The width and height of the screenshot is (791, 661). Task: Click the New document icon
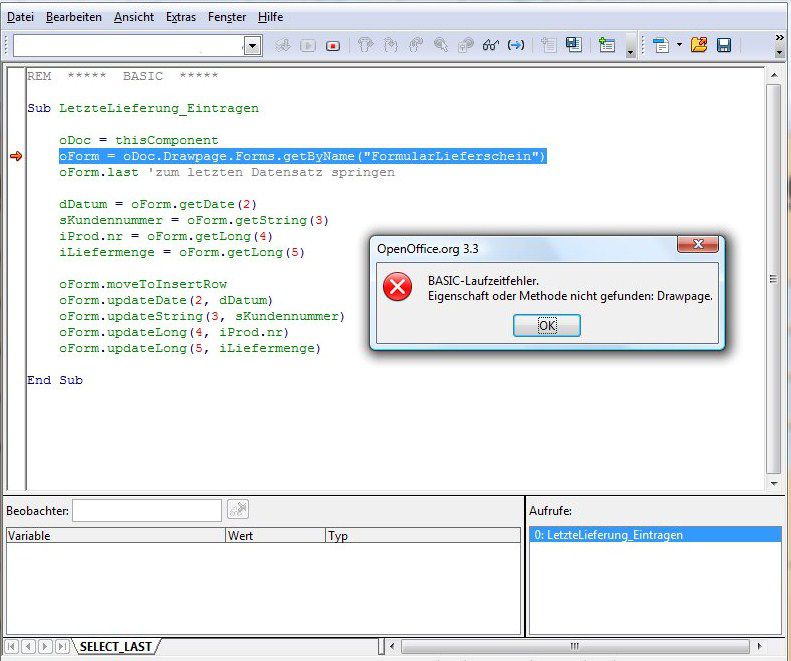pyautogui.click(x=660, y=45)
